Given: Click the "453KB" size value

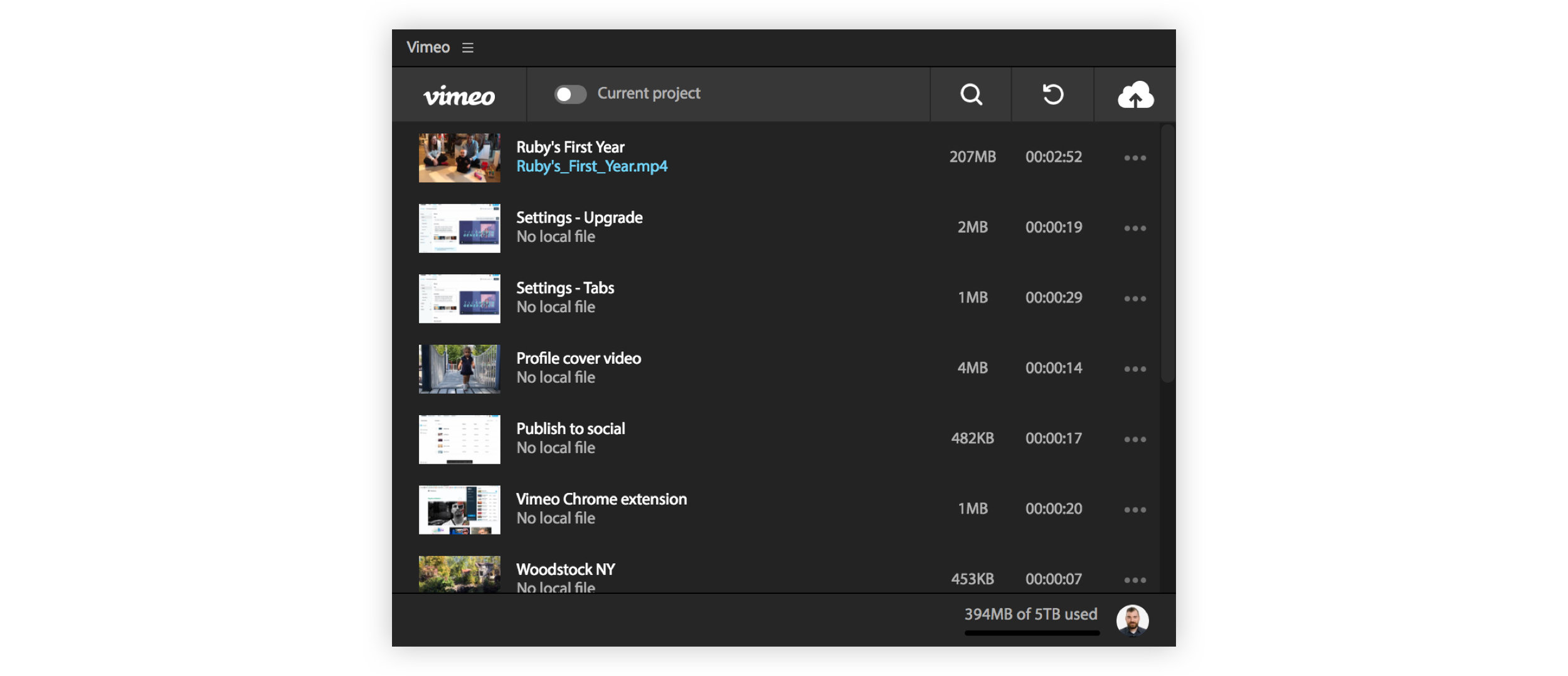Looking at the screenshot, I should pyautogui.click(x=972, y=579).
